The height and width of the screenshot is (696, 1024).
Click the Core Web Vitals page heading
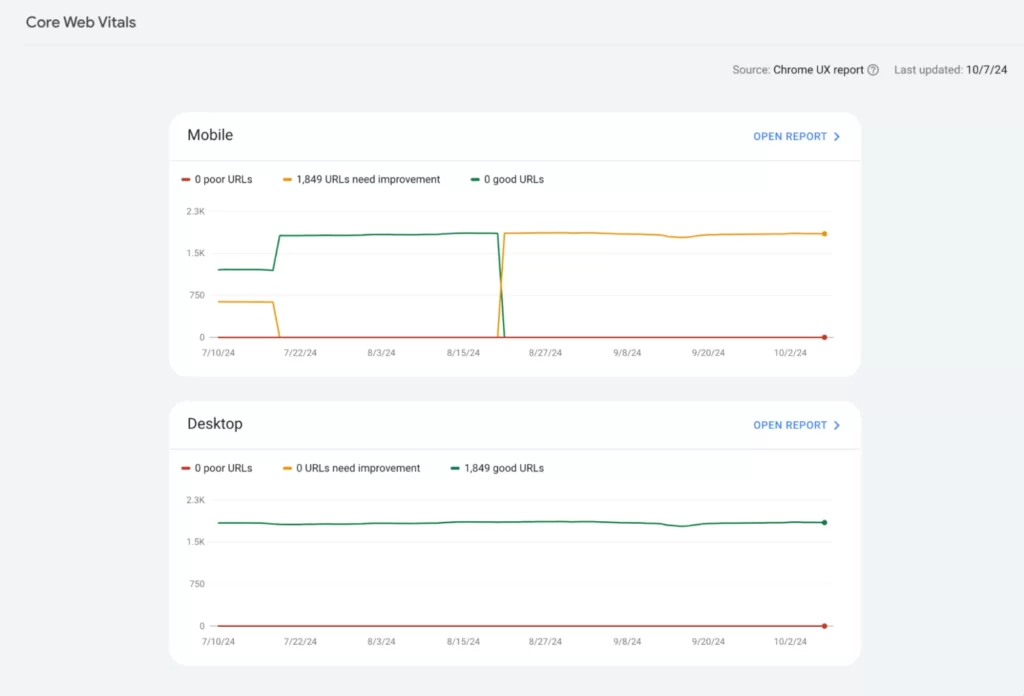(81, 22)
